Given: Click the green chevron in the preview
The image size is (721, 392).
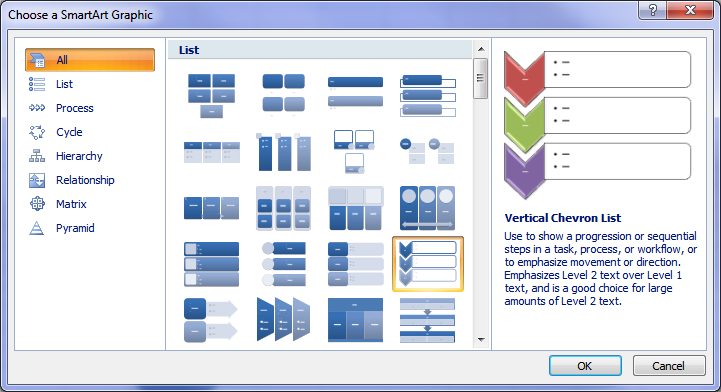Looking at the screenshot, I should pyautogui.click(x=524, y=124).
